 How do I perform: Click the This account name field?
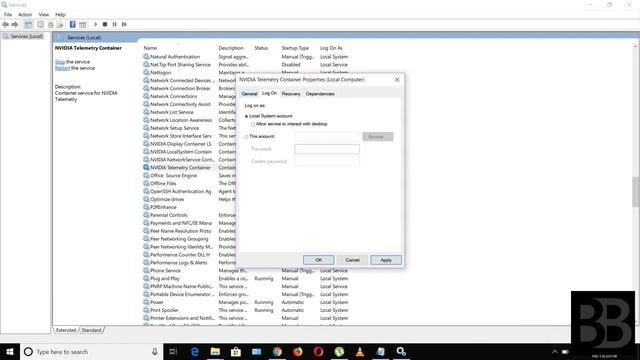pos(327,137)
